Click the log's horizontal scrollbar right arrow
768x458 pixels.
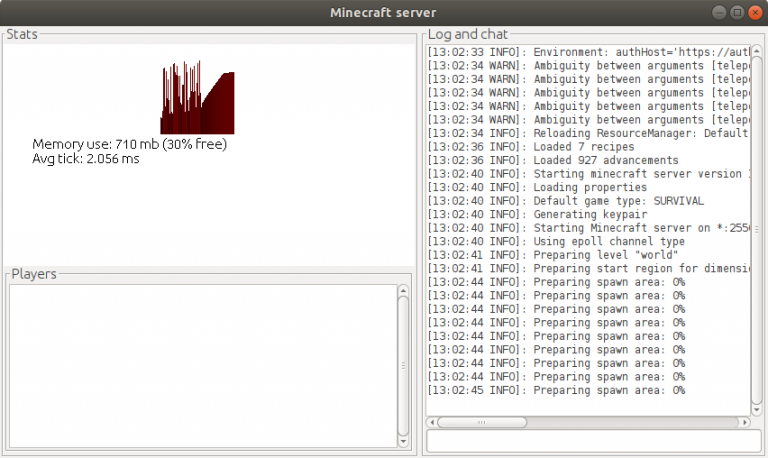(743, 422)
